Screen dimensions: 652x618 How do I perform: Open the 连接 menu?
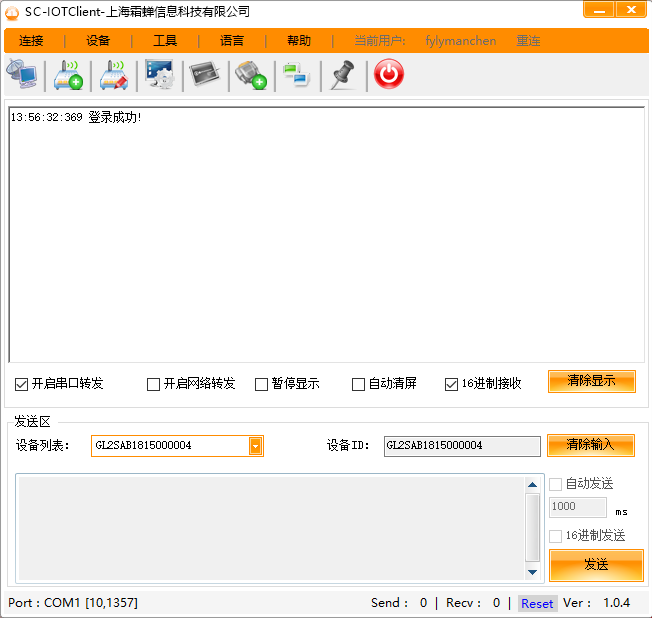click(31, 41)
